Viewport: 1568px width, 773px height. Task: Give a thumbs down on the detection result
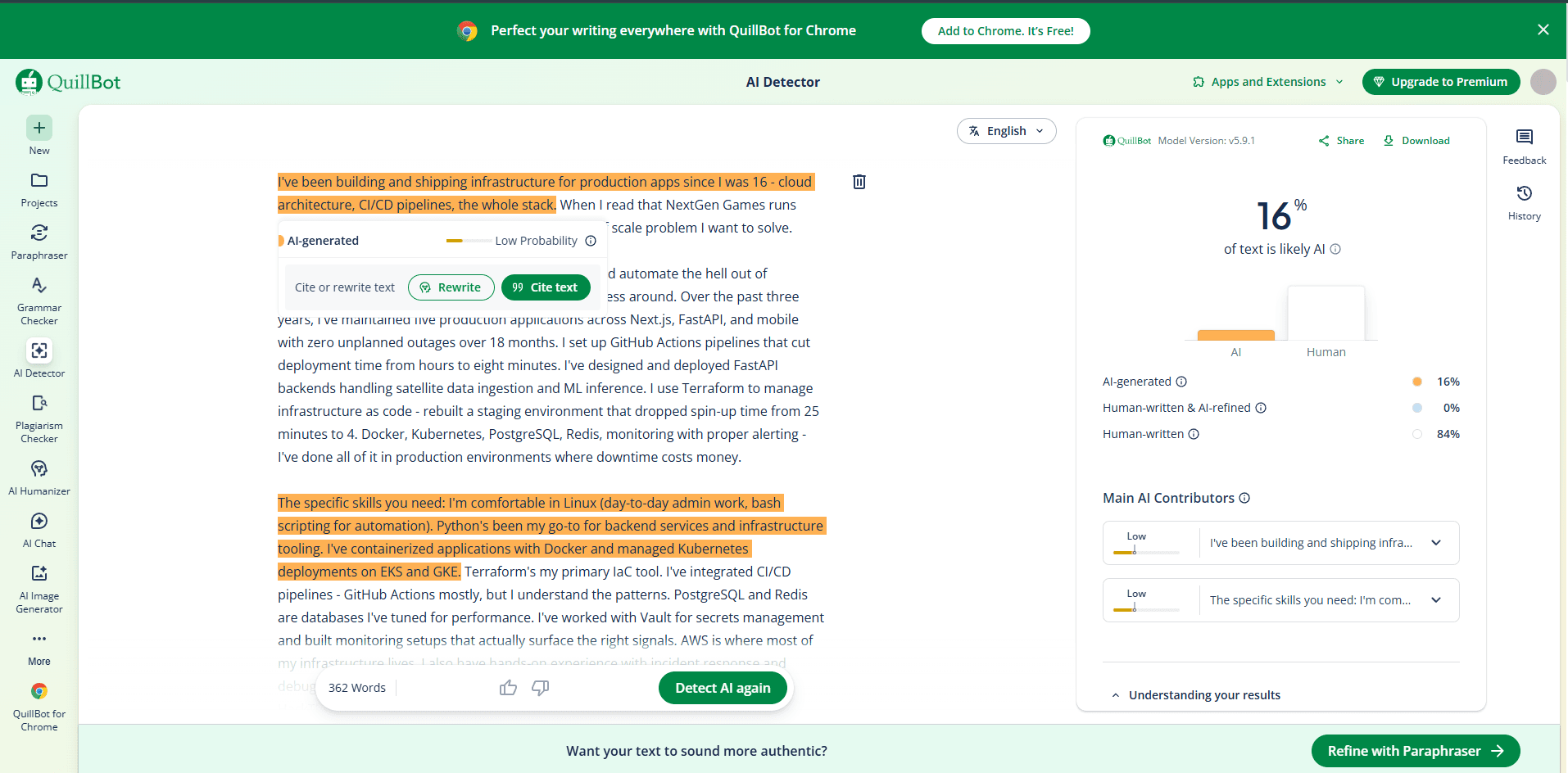(x=540, y=688)
